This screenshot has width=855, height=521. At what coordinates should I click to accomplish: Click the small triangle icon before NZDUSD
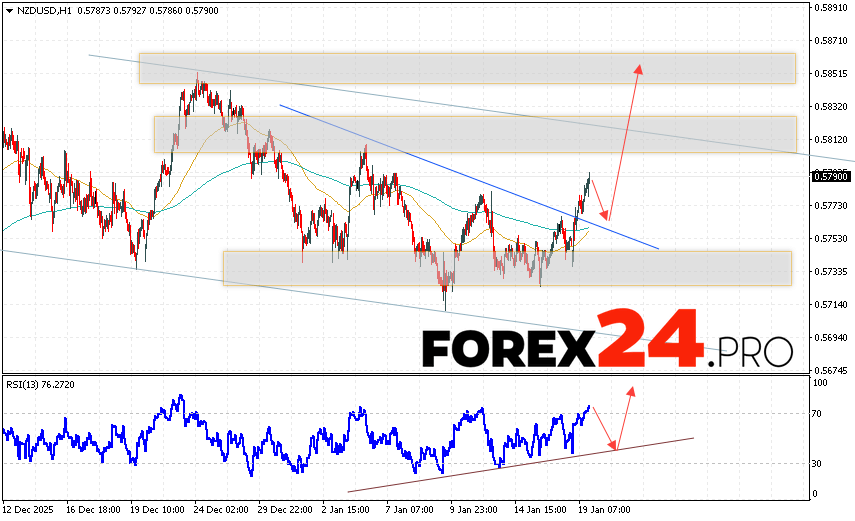[8, 10]
